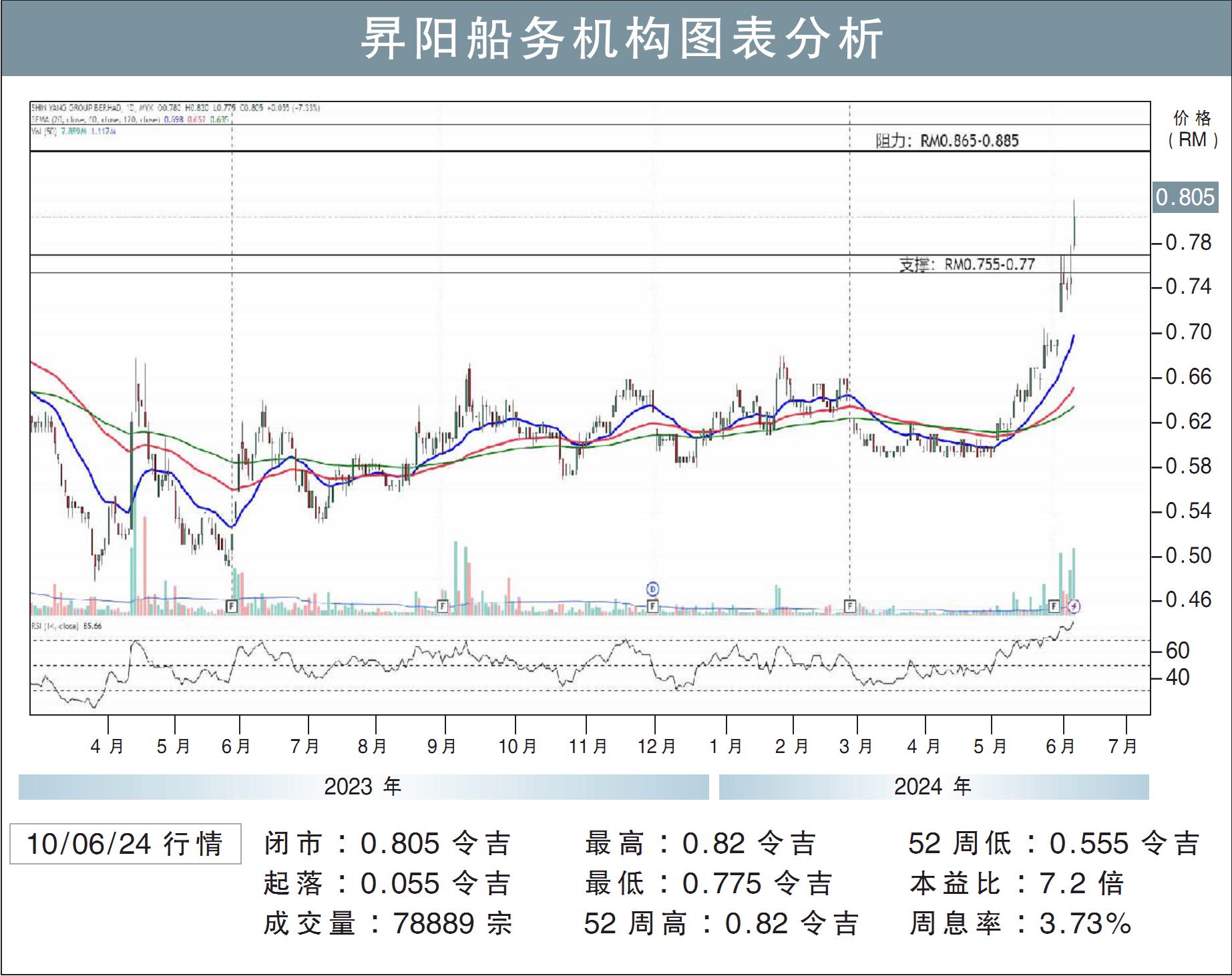Image resolution: width=1232 pixels, height=976 pixels.
Task: Click the 7月 label under 2024
Action: tap(1123, 746)
